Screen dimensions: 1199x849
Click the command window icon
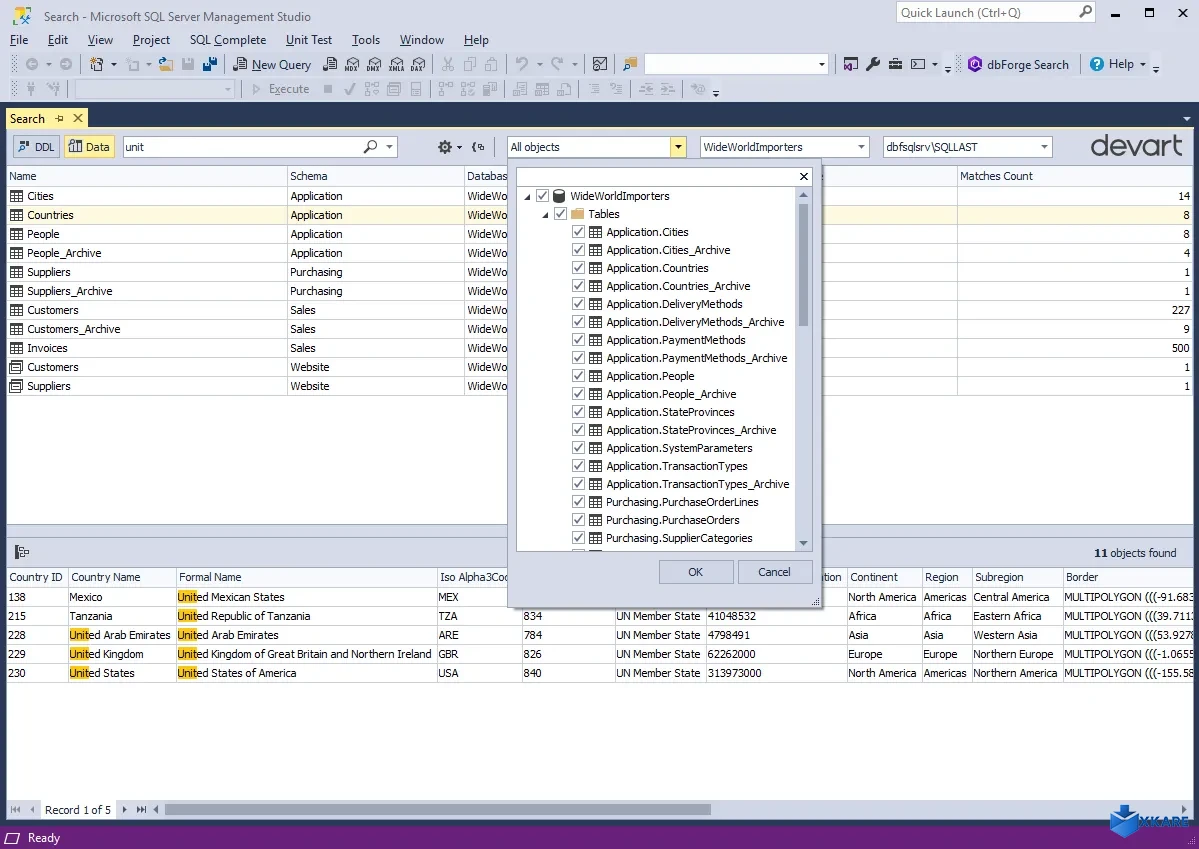tap(918, 64)
